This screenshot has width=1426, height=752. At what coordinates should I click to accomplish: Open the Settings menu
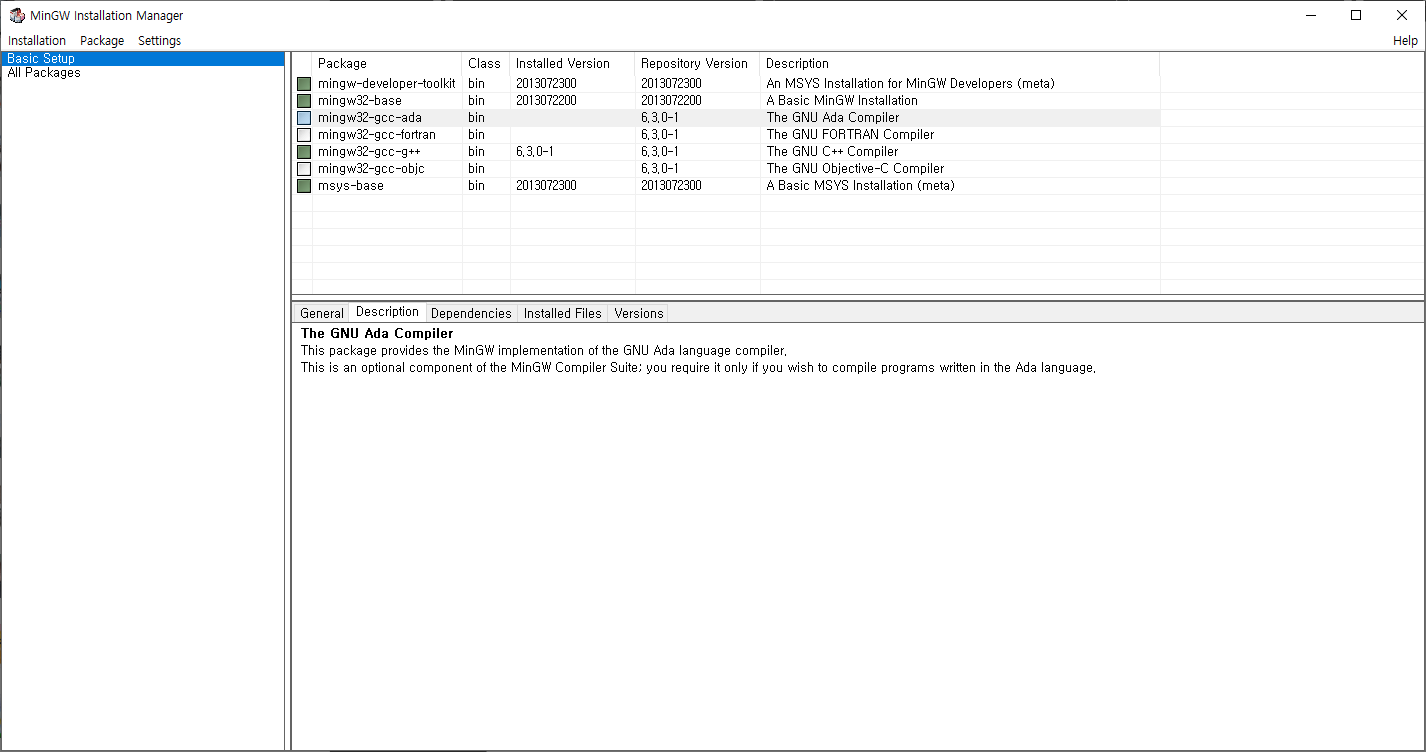click(160, 41)
